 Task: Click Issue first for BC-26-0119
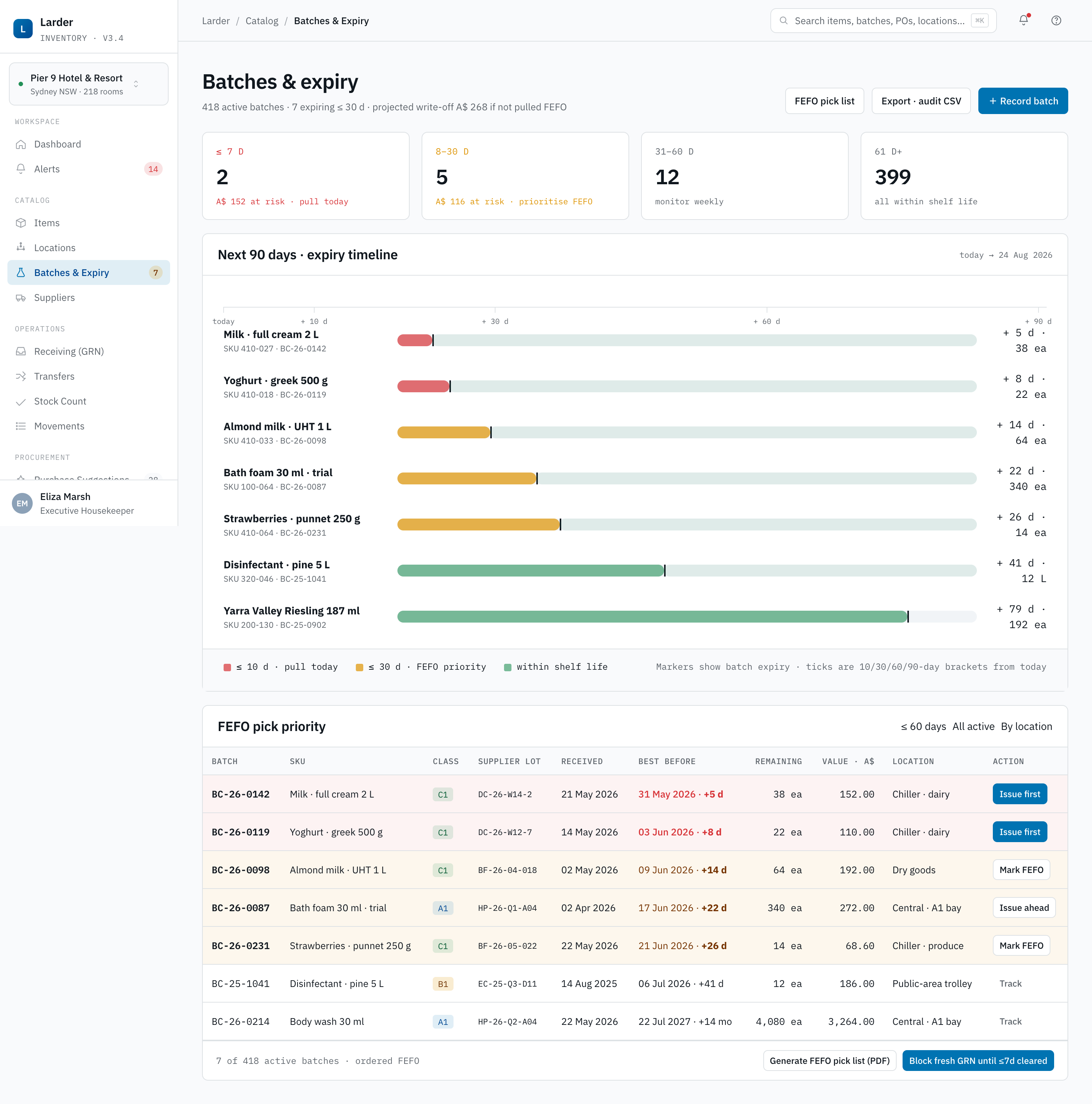1020,832
